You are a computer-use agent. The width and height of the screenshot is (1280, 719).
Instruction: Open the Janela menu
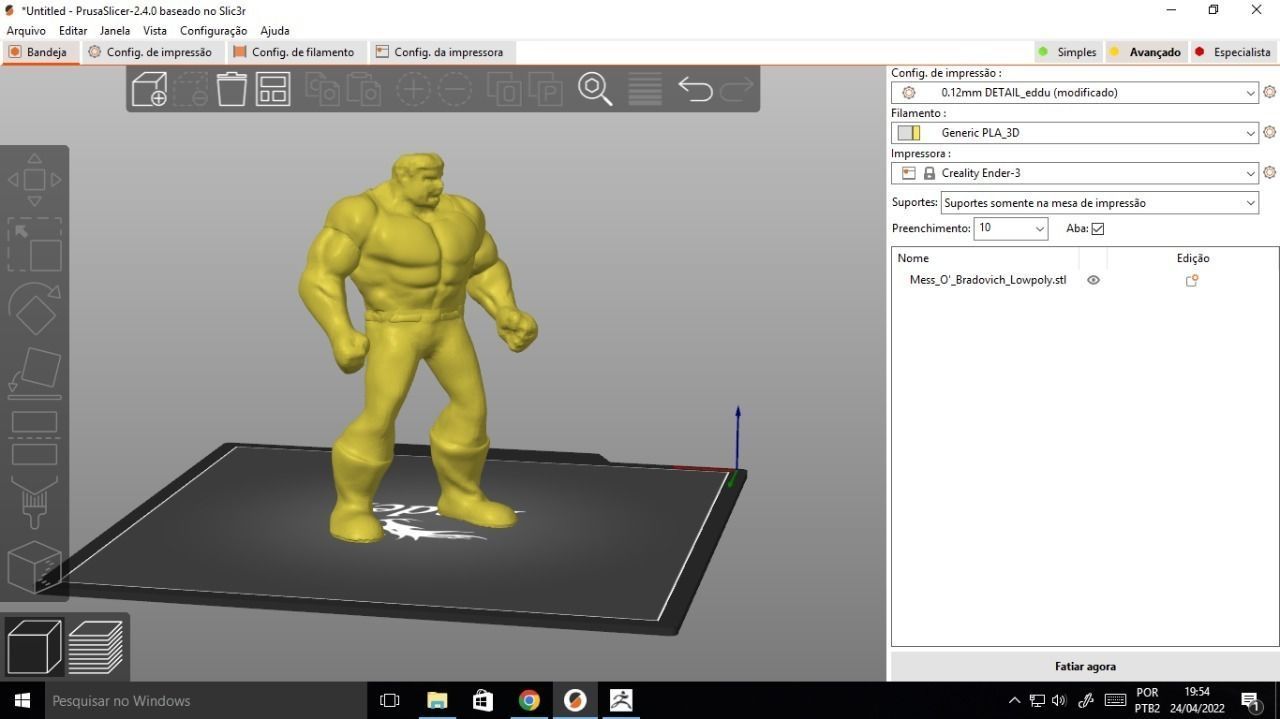(x=115, y=31)
